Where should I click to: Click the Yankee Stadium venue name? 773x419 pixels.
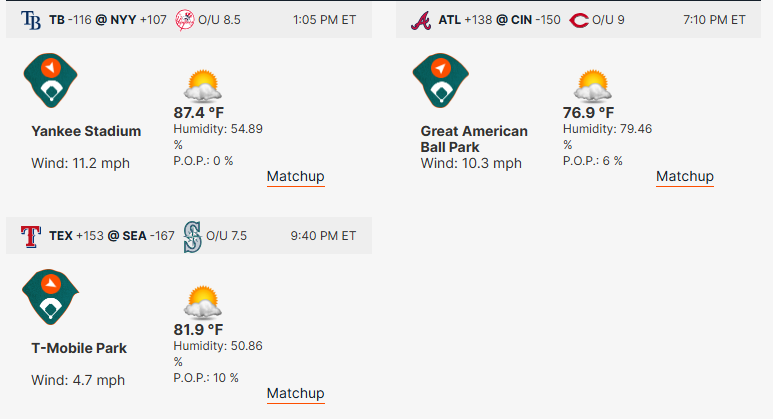(86, 131)
